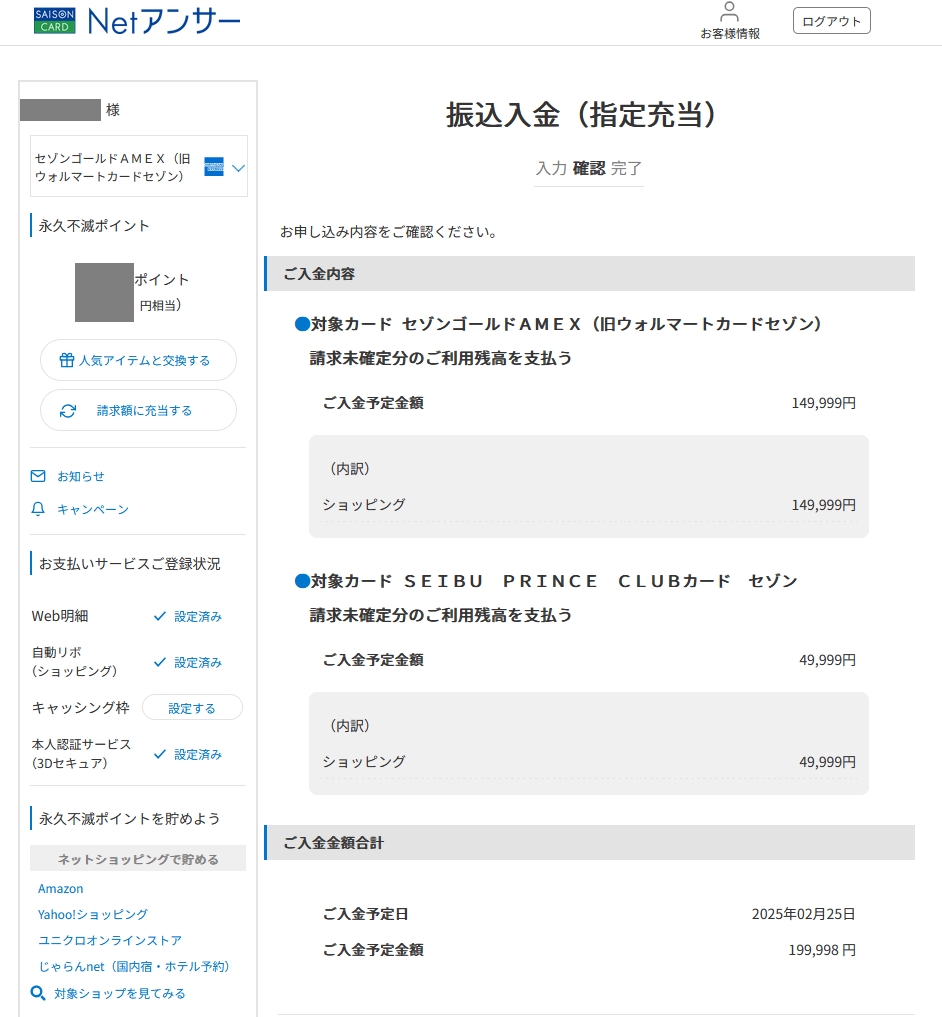Screen dimensions: 942x1017
Task: Click the 永久不滅ポイントを貯めよう heading
Action: [x=130, y=819]
